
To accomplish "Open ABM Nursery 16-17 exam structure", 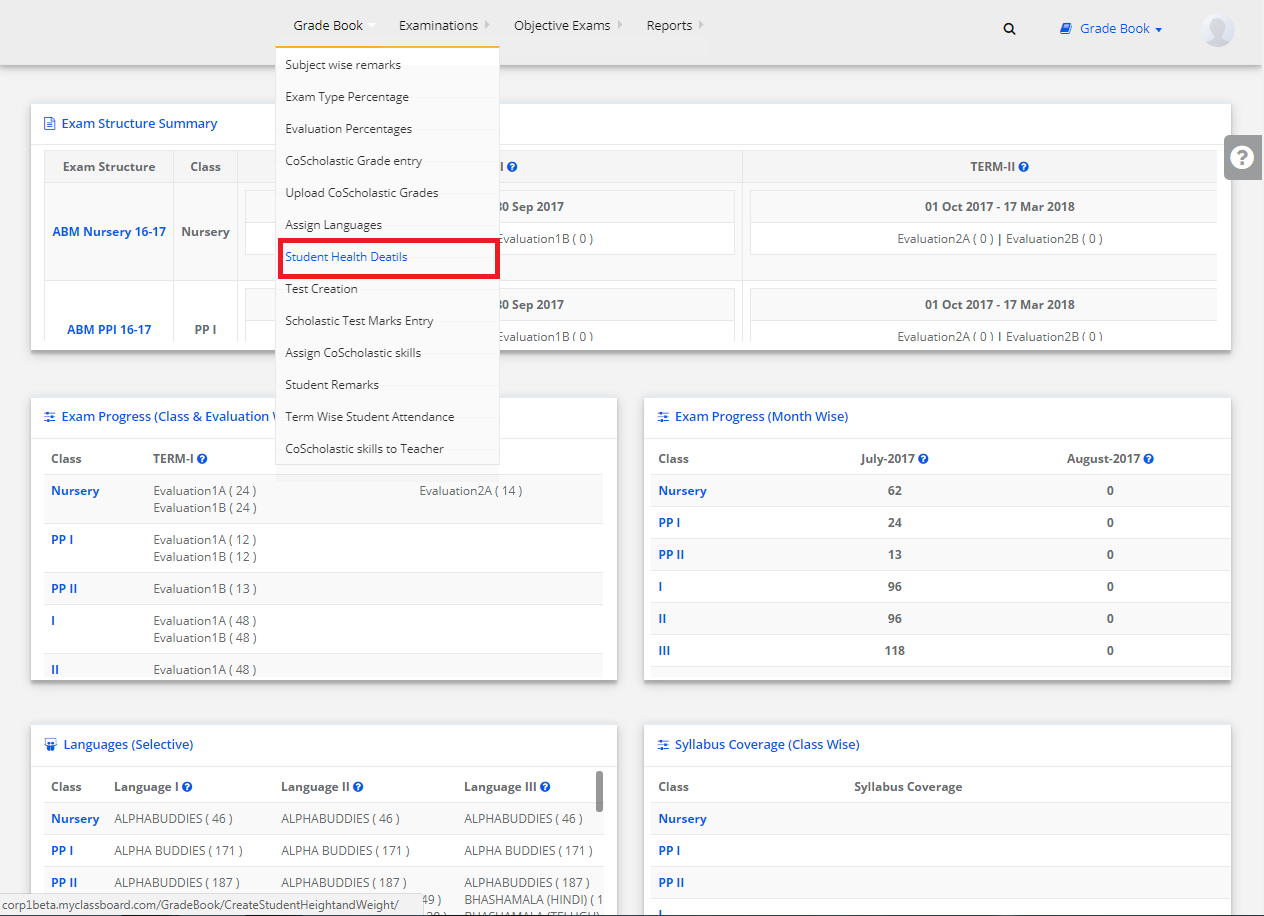I will coord(109,232).
